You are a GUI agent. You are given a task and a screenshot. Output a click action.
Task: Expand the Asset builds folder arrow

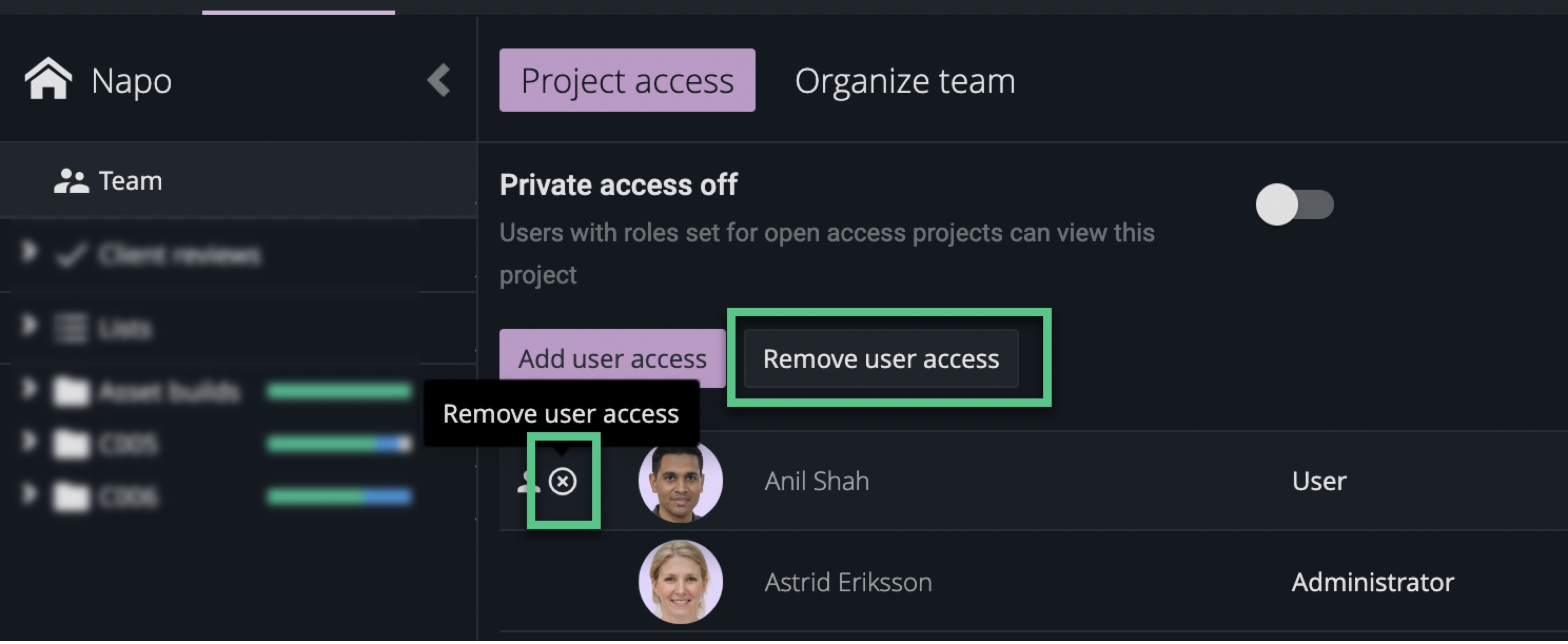(28, 388)
